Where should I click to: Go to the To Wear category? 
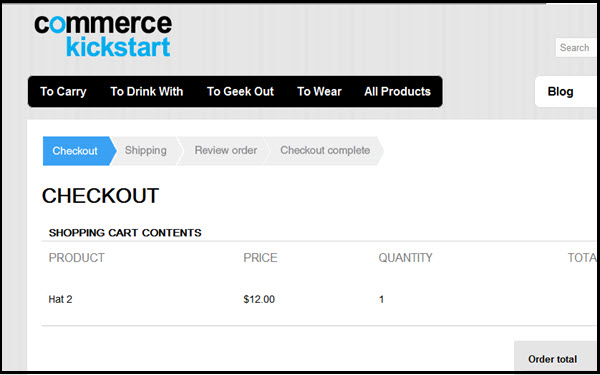(x=319, y=91)
